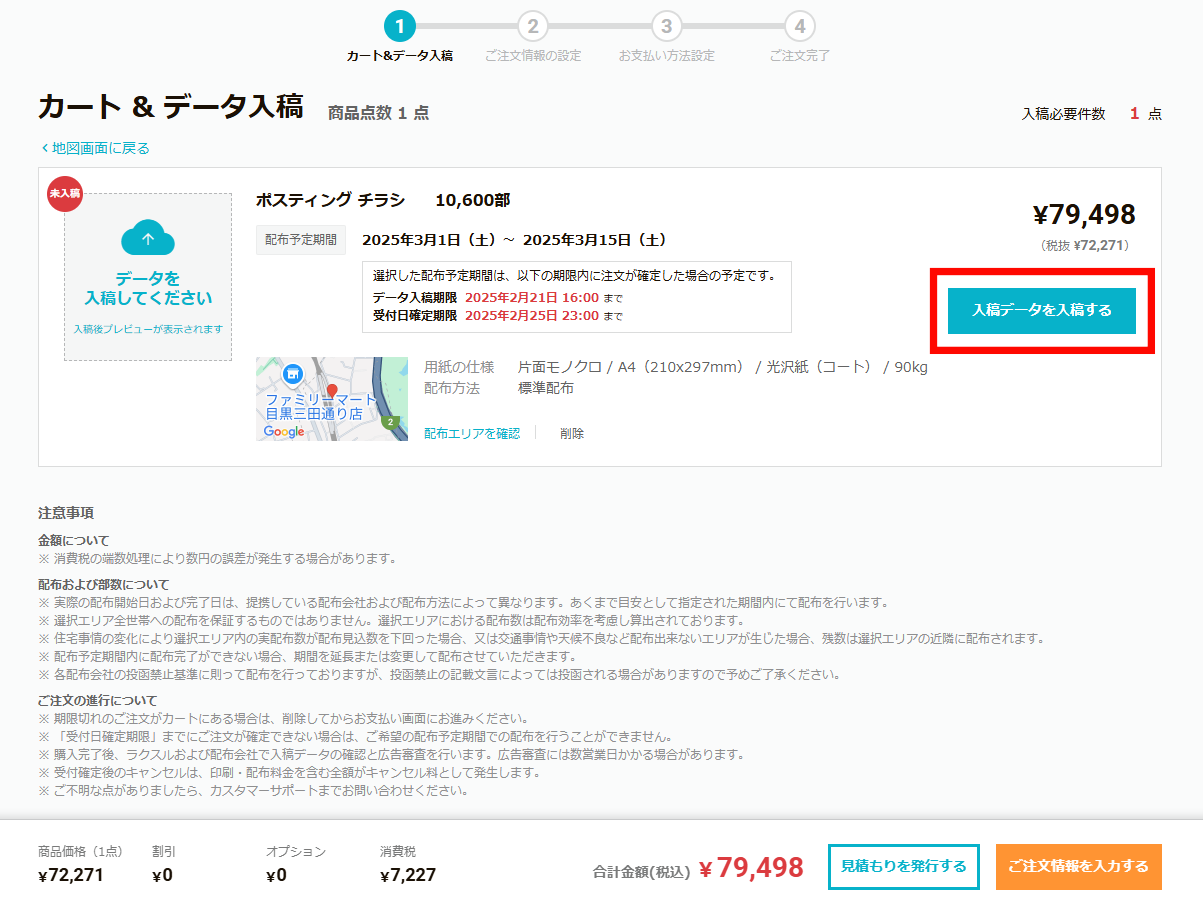
Task: Select step 2 ご注文情報の設定
Action: click(x=533, y=38)
